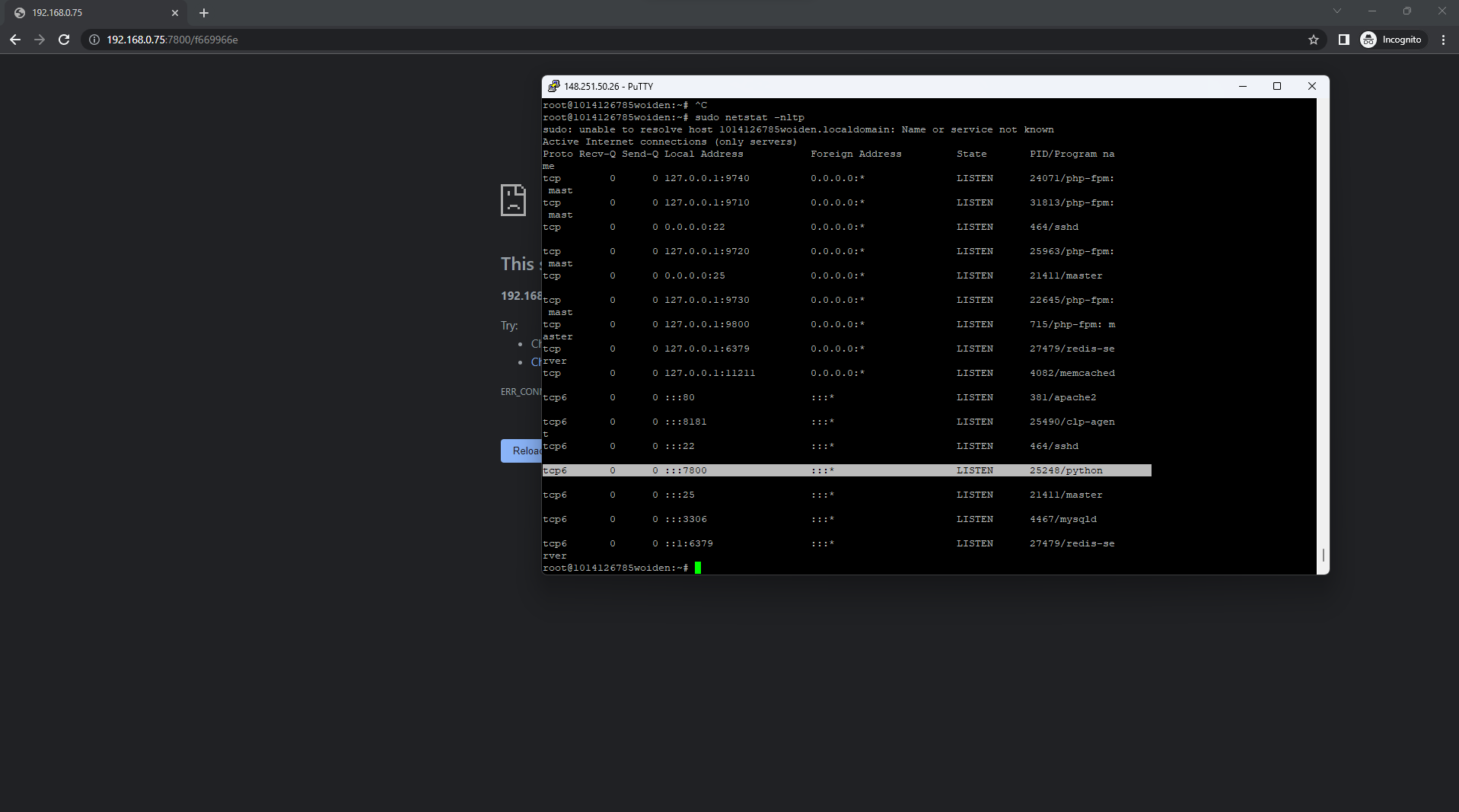Click the PuTTY terminal scrollbar

1323,336
